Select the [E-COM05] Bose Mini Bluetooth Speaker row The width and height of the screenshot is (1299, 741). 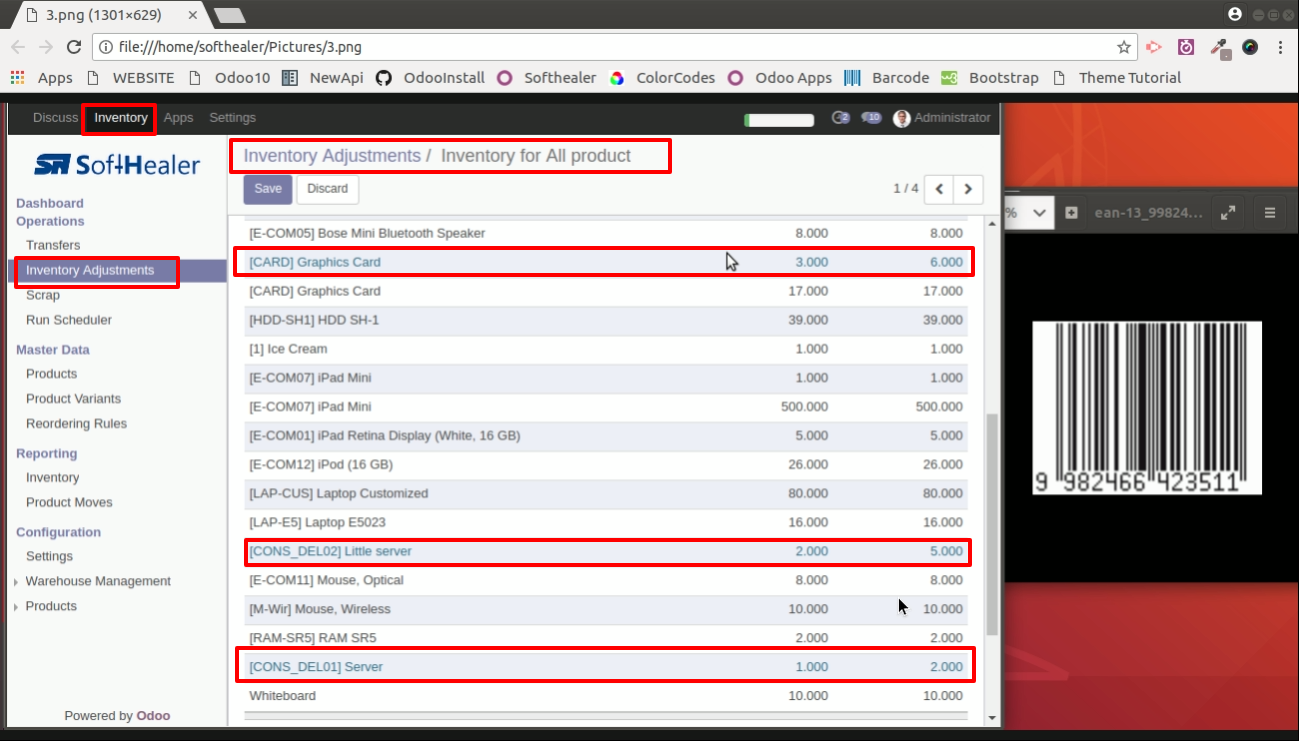(x=606, y=233)
